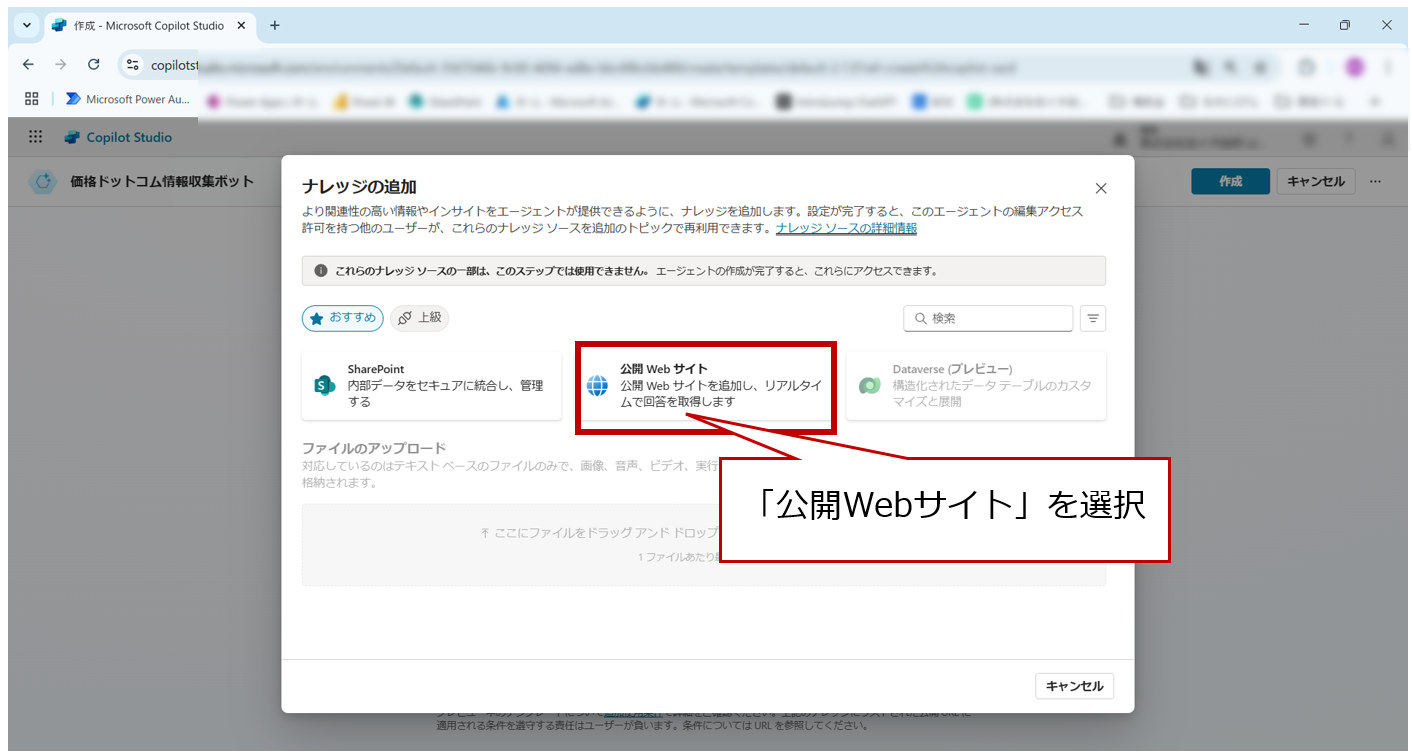
Task: Choose the SharePoint knowledge source
Action: pyautogui.click(x=431, y=386)
